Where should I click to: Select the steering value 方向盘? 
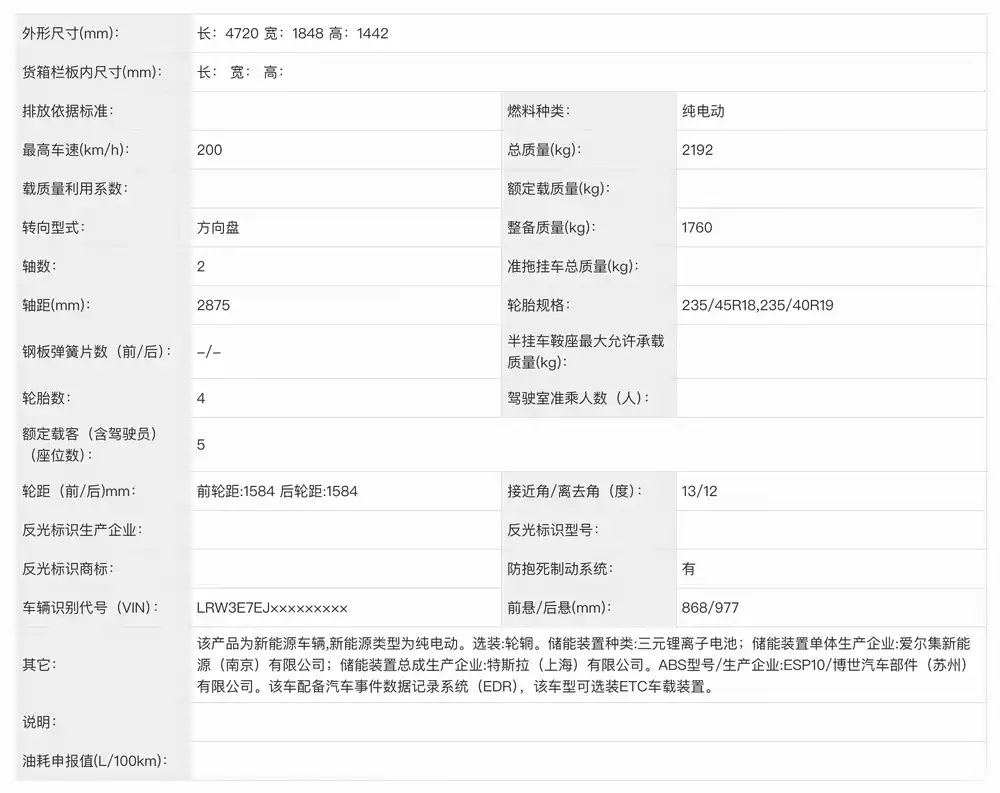point(218,228)
